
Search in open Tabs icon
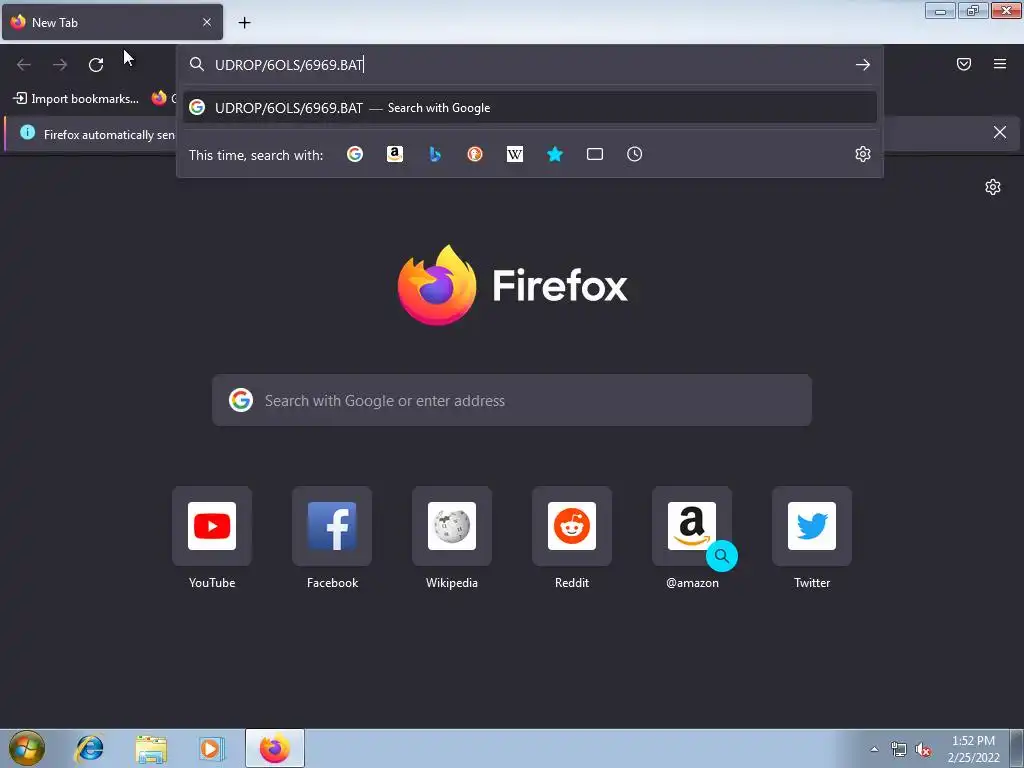pos(595,154)
